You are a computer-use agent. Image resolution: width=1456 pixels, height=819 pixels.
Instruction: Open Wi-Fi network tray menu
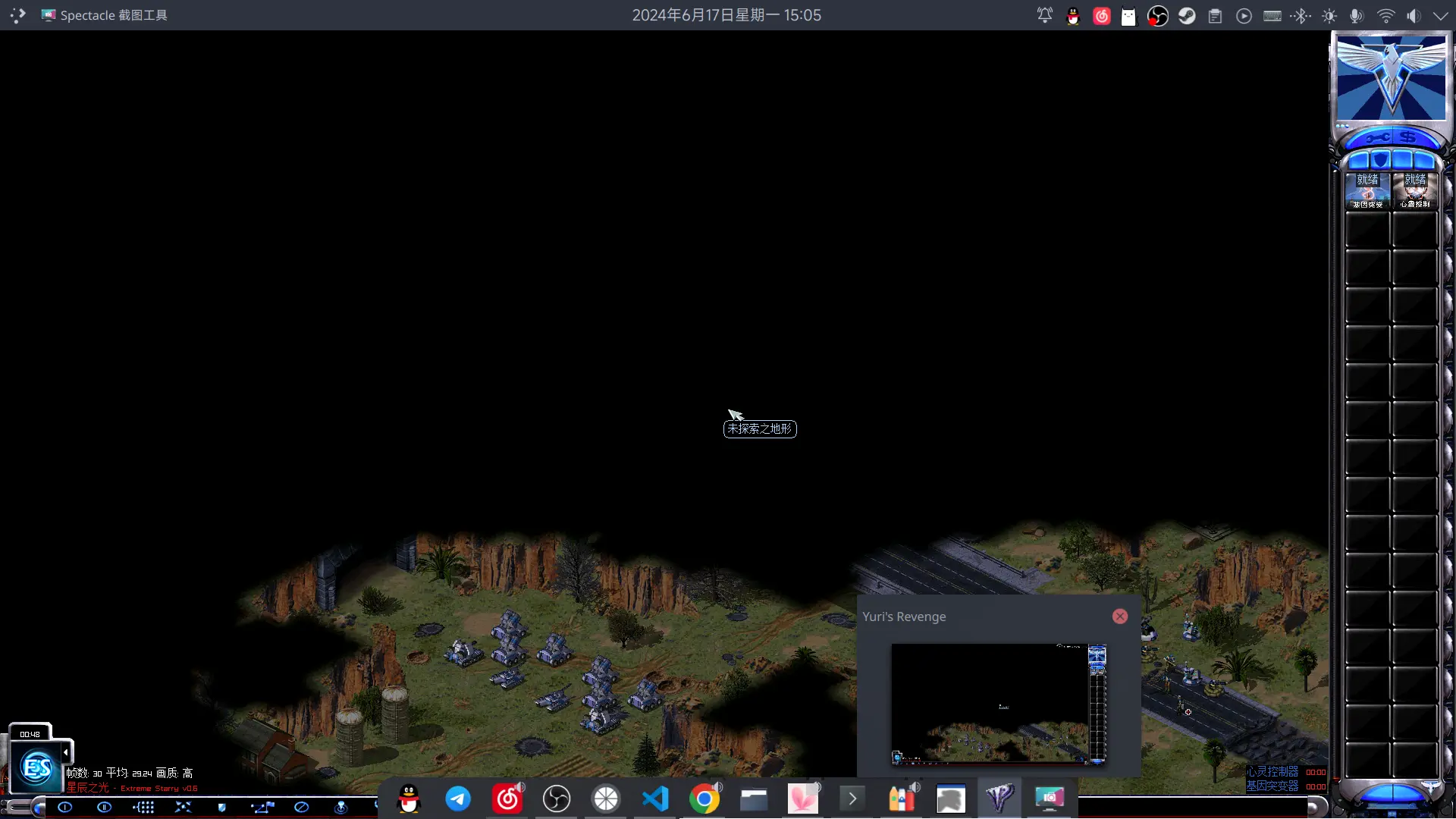click(1385, 15)
